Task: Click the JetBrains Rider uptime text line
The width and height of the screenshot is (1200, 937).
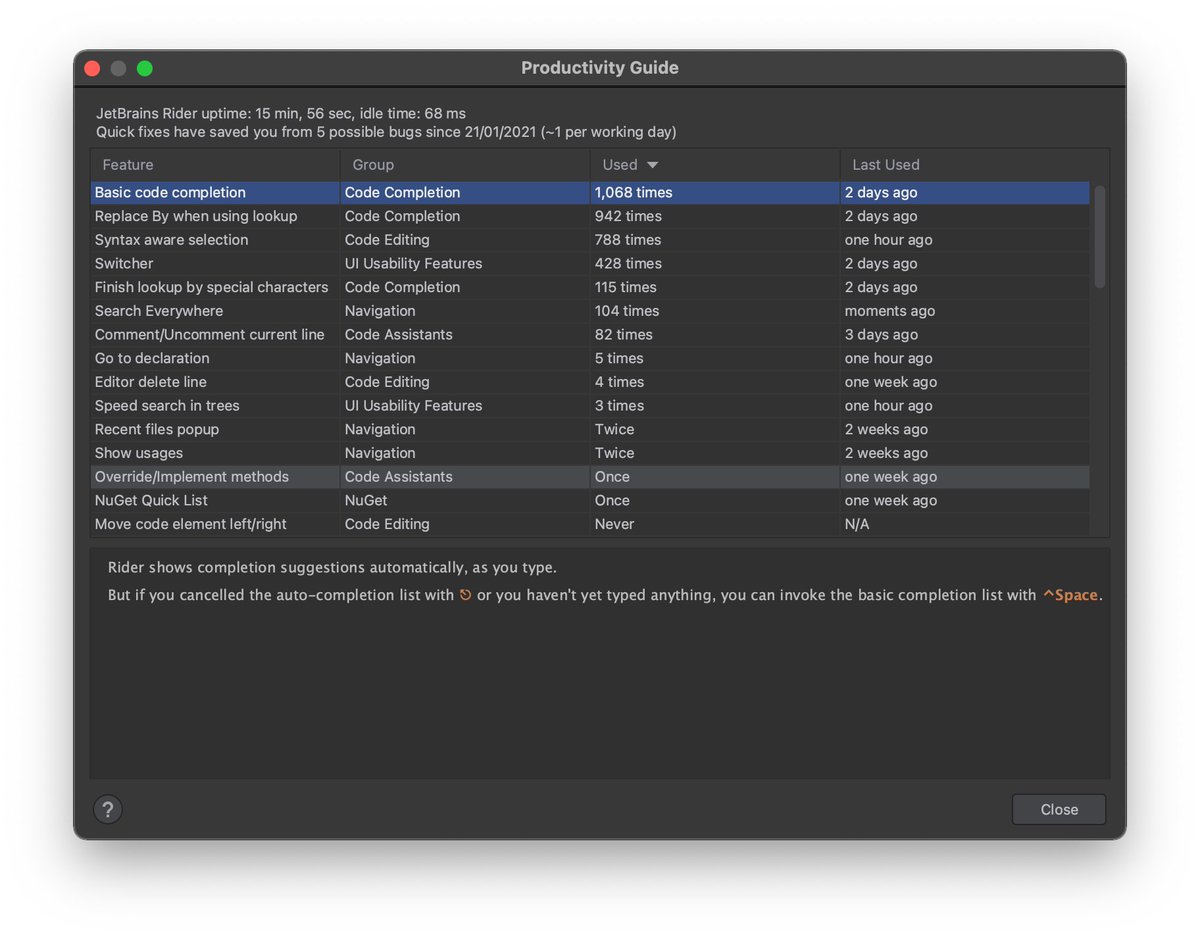Action: click(x=281, y=114)
